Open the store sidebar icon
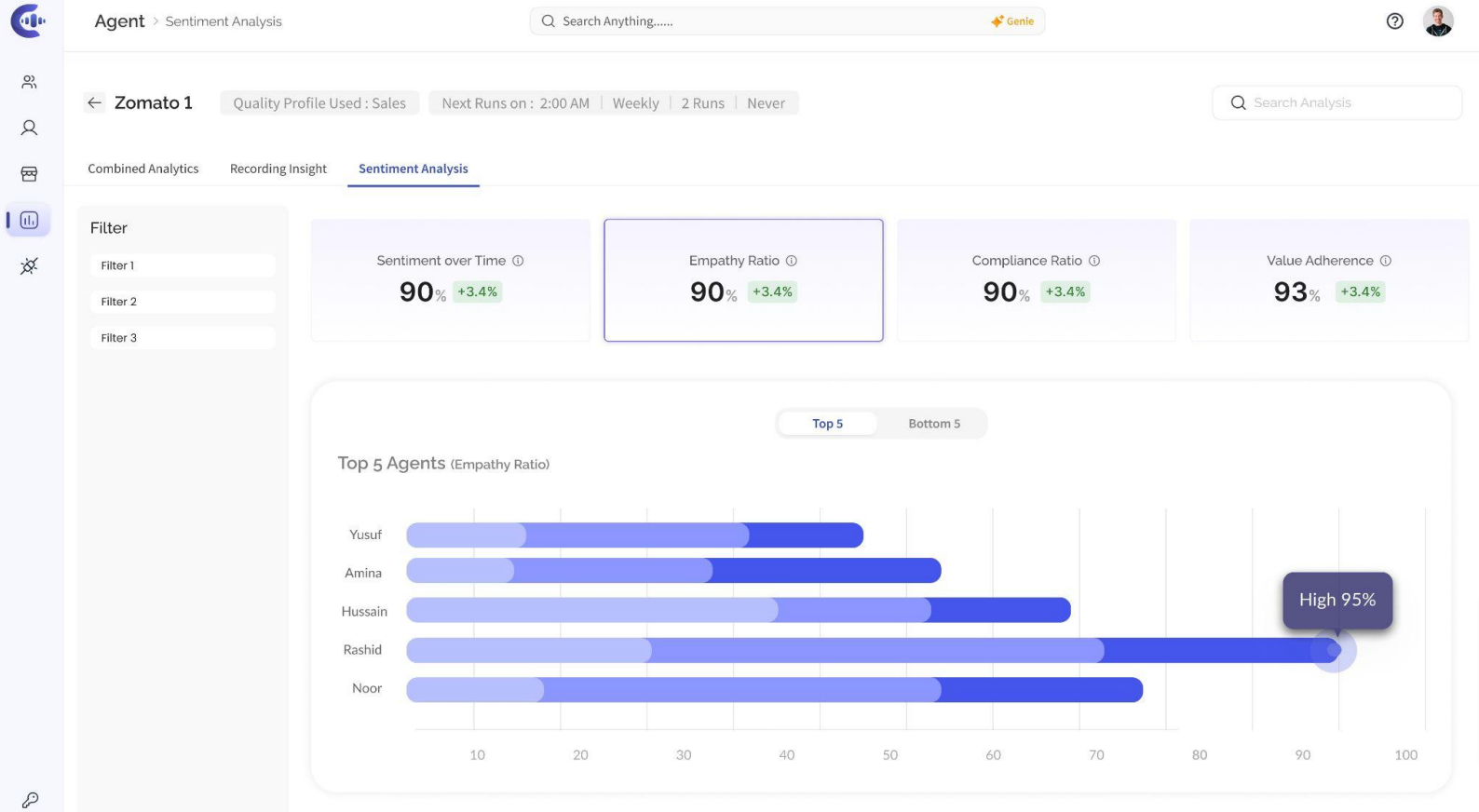The width and height of the screenshot is (1479, 812). coord(30,174)
